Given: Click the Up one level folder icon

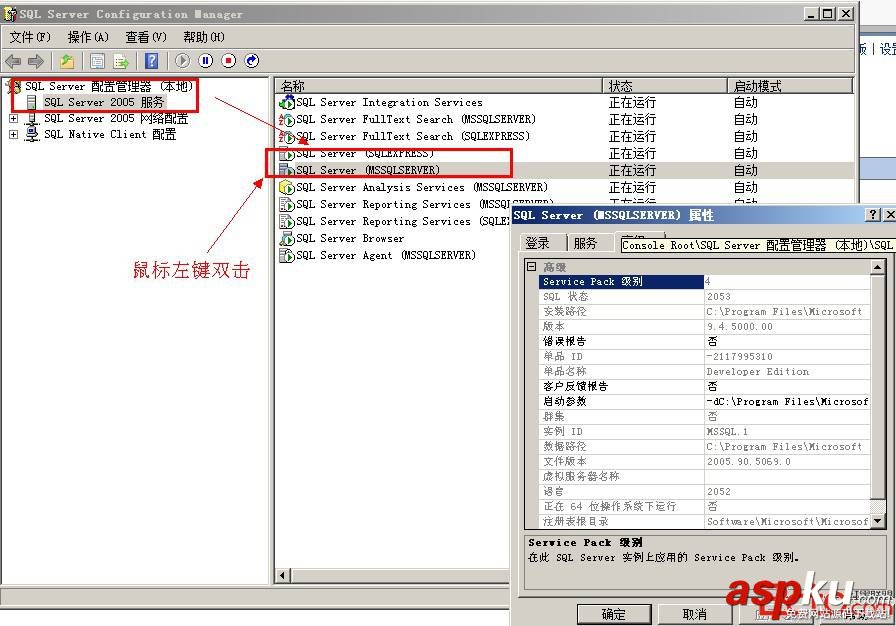Looking at the screenshot, I should pos(67,61).
